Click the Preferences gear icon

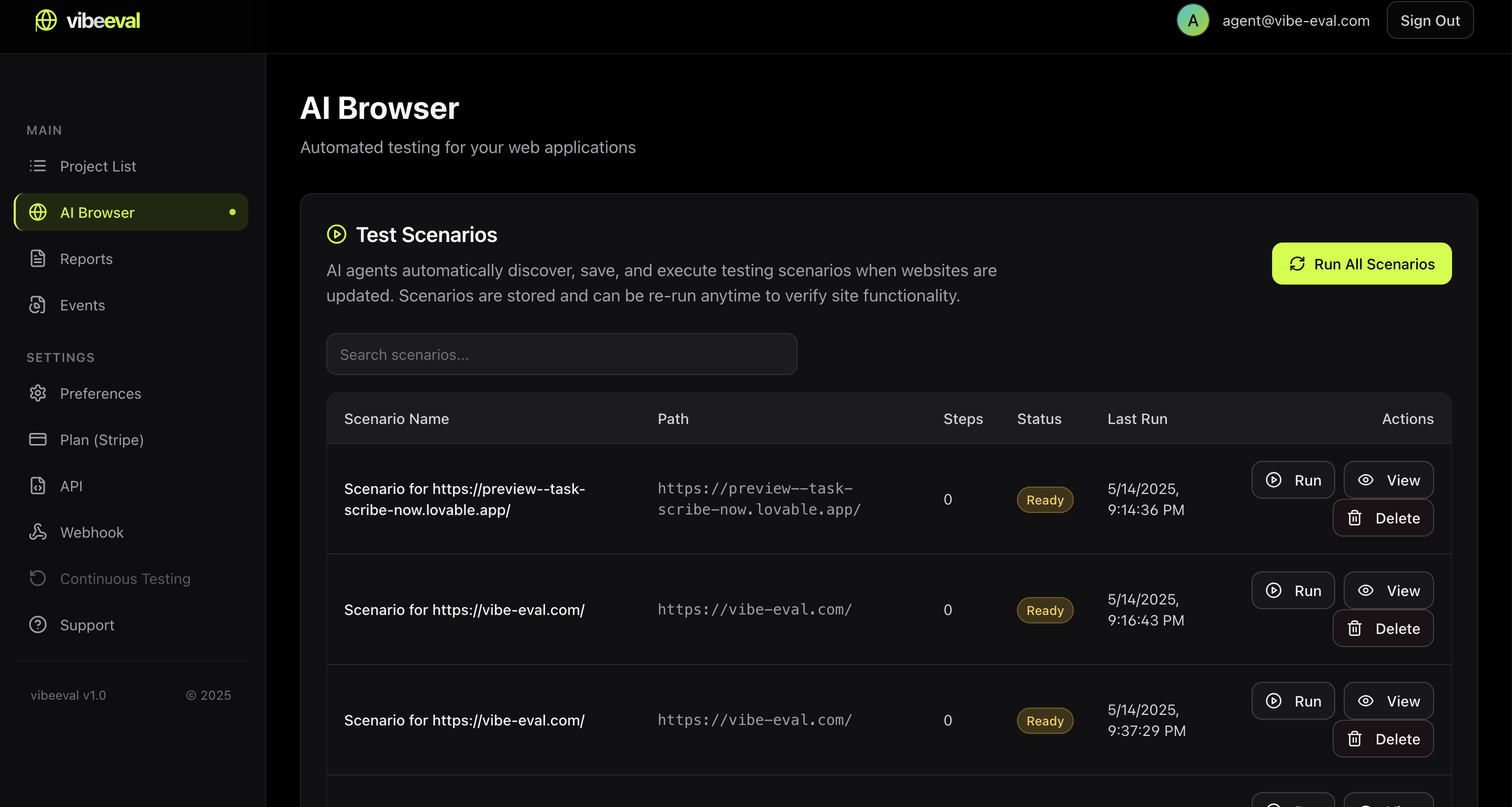pos(37,393)
